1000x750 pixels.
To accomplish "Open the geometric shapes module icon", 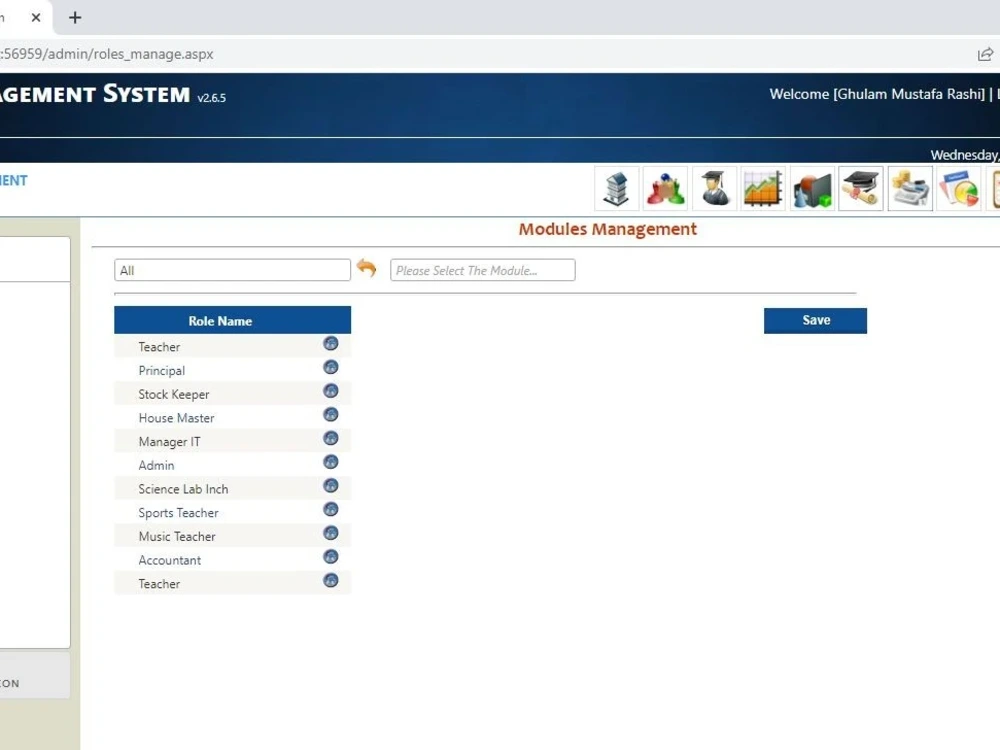I will tap(812, 189).
